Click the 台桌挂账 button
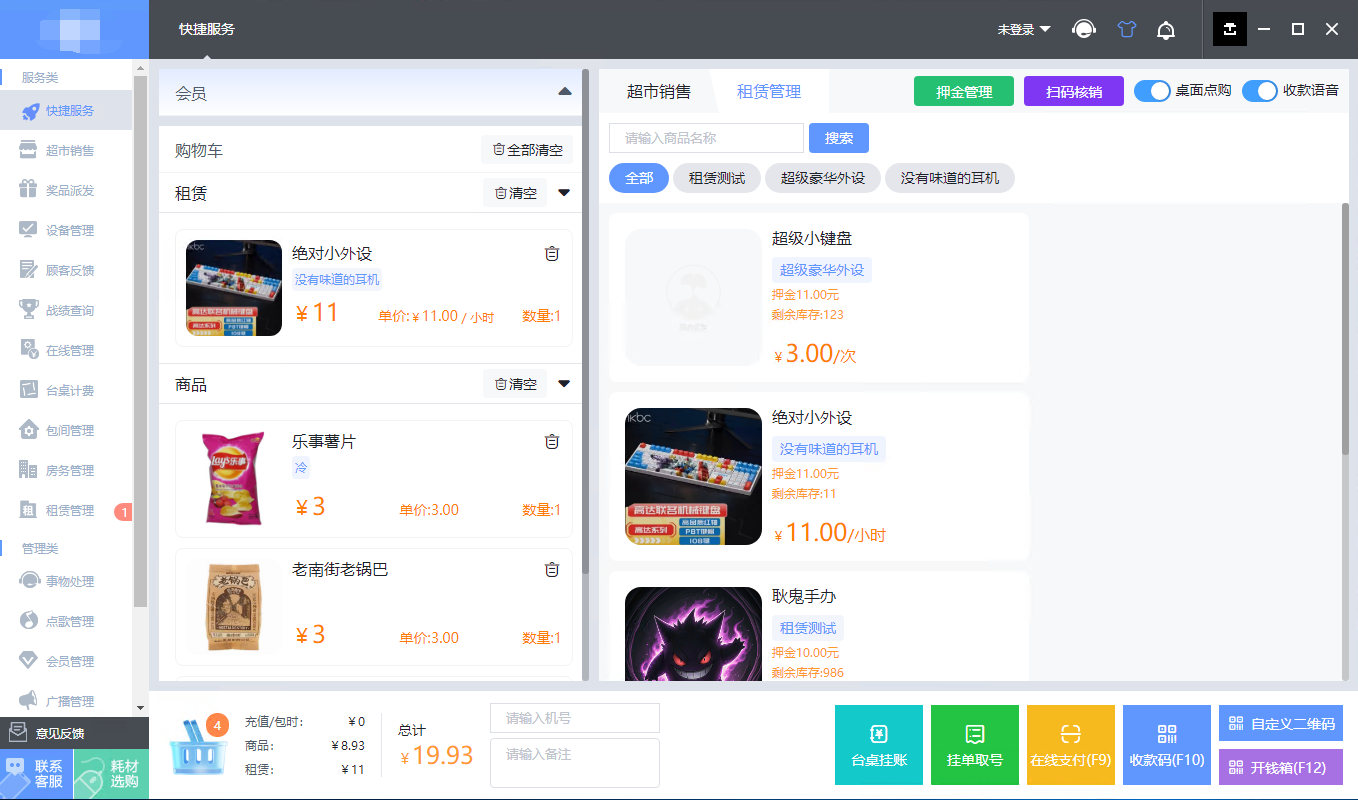Viewport: 1358px width, 800px height. (879, 746)
